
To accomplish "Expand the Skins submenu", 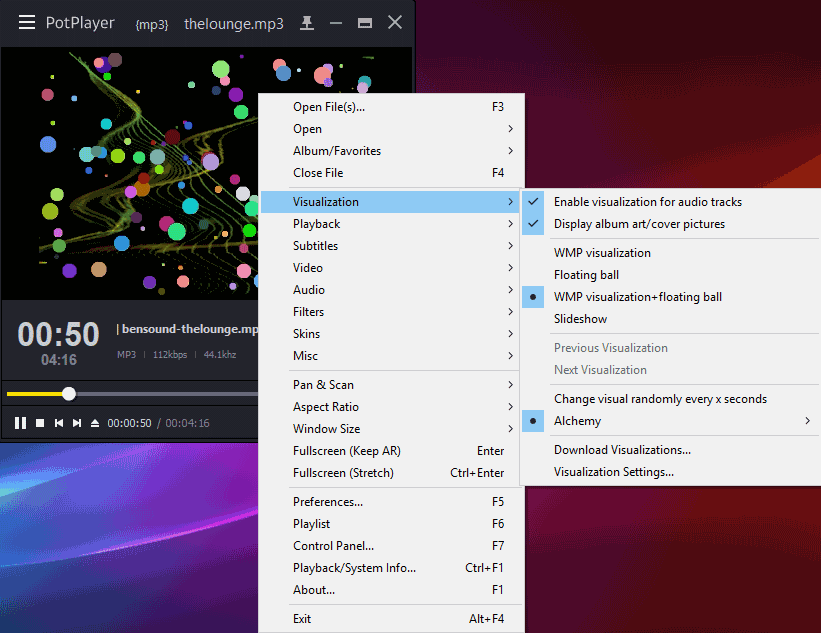I will pyautogui.click(x=390, y=334).
